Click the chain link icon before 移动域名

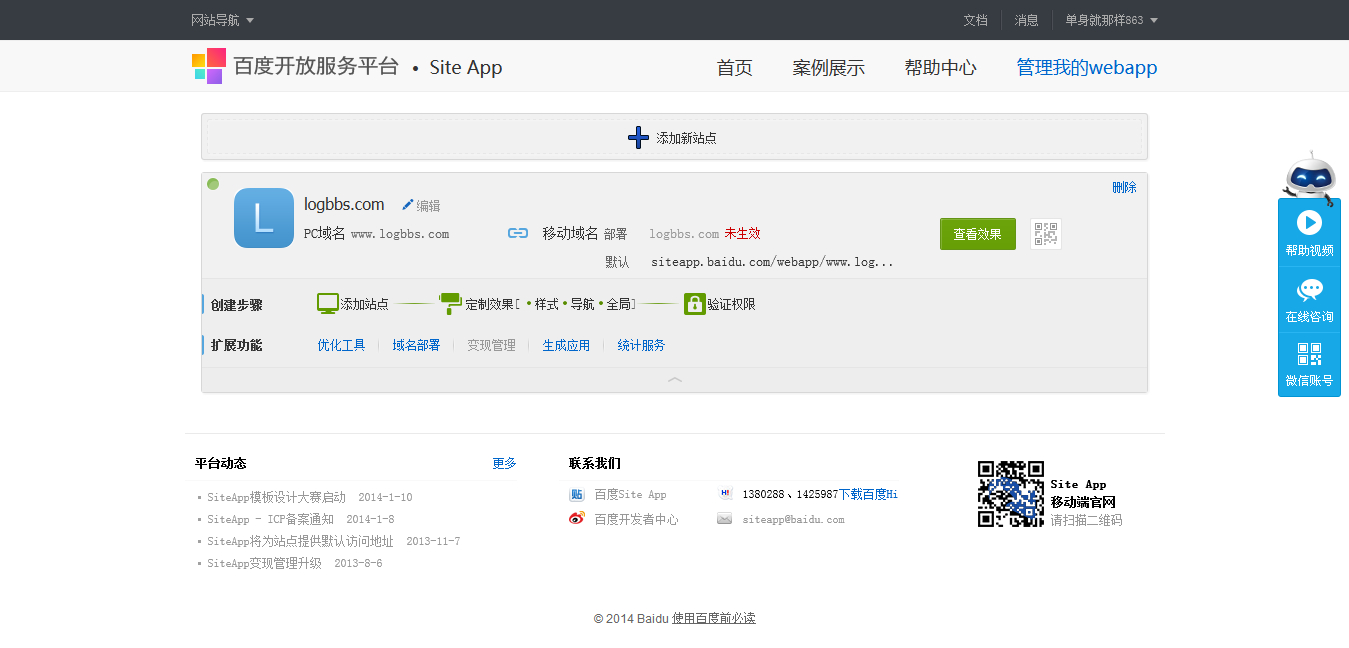(518, 233)
